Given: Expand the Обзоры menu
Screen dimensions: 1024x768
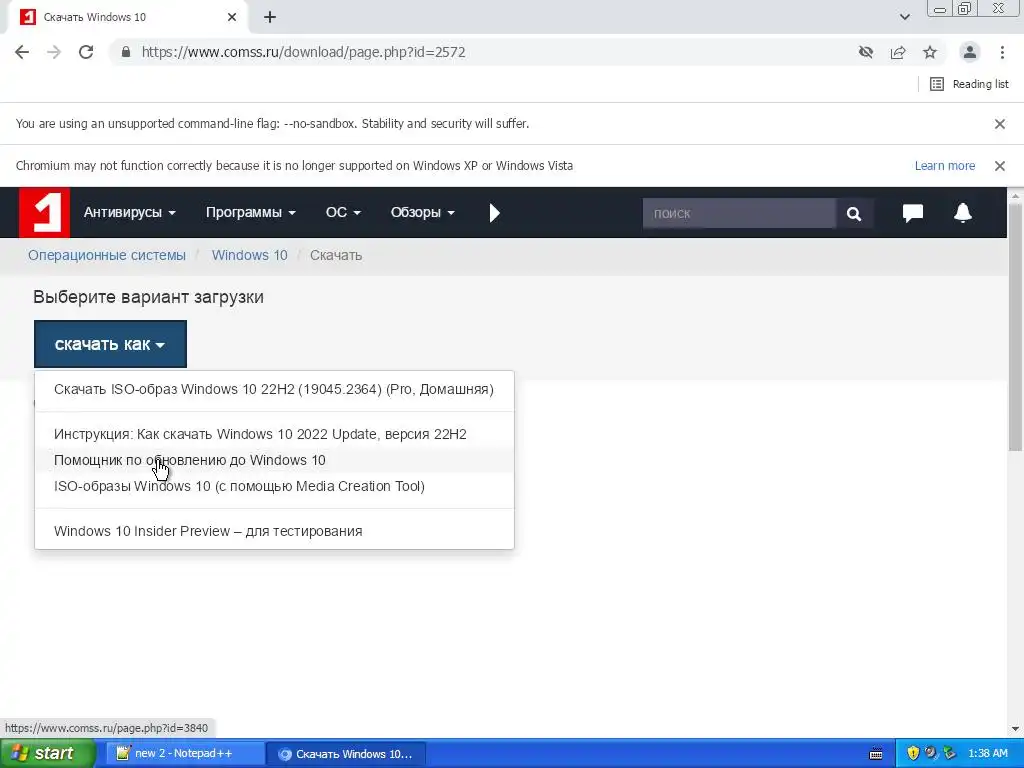Looking at the screenshot, I should click(423, 212).
